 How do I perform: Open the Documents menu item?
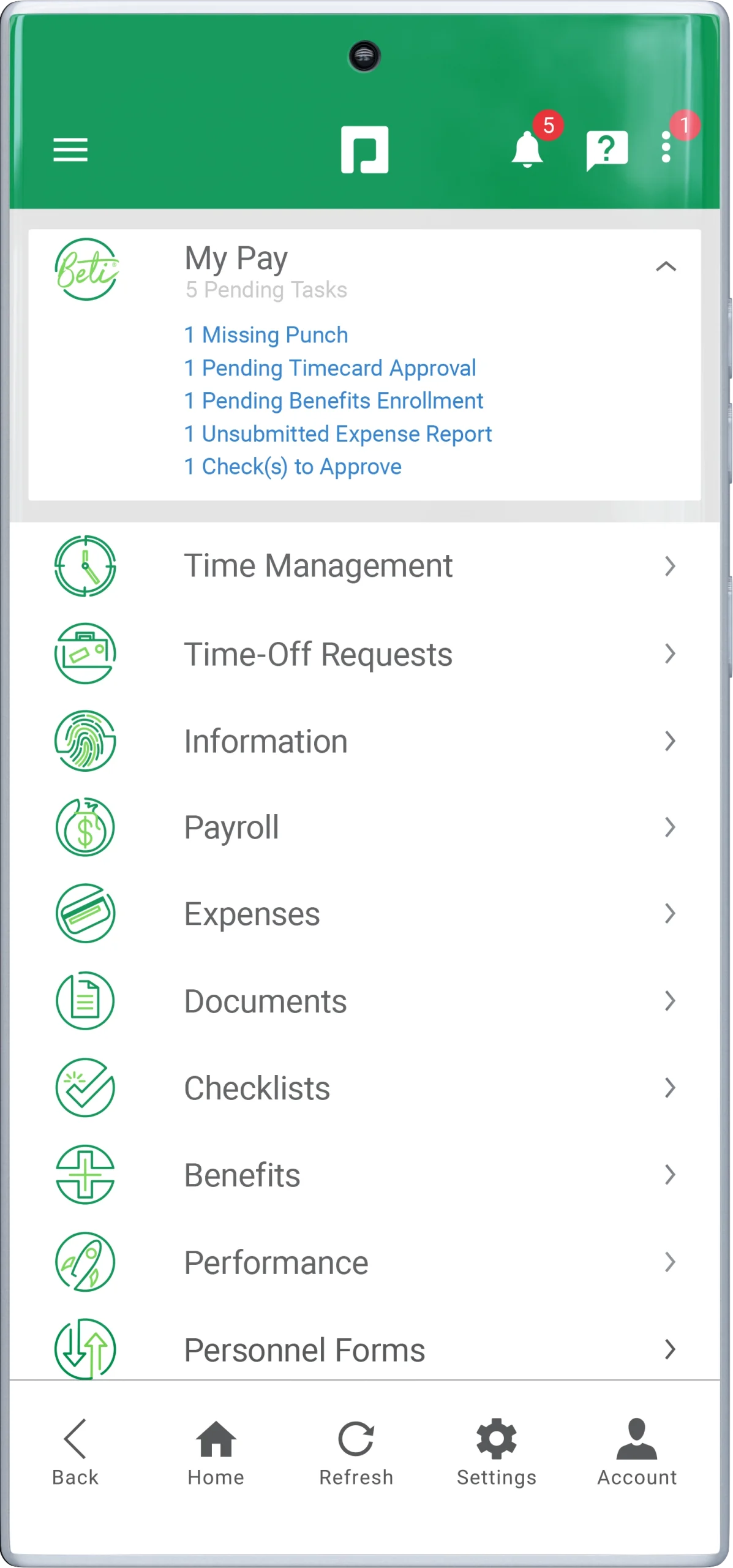pyautogui.click(x=266, y=1001)
